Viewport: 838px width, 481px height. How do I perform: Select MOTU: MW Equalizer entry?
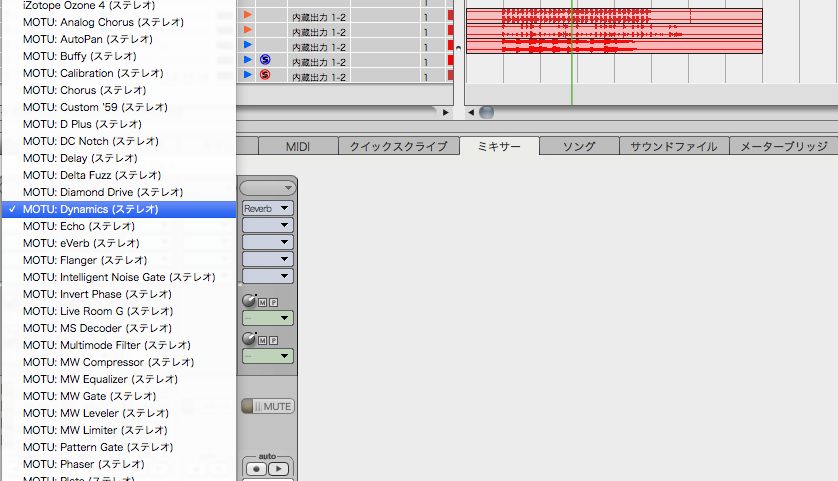119,379
